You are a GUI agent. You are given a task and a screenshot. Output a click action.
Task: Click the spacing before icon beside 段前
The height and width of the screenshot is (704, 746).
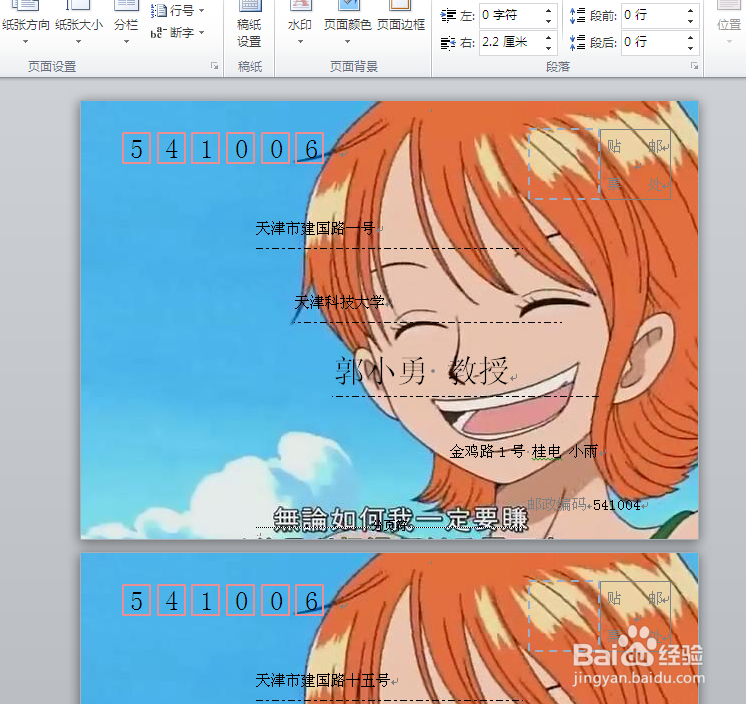pyautogui.click(x=578, y=16)
